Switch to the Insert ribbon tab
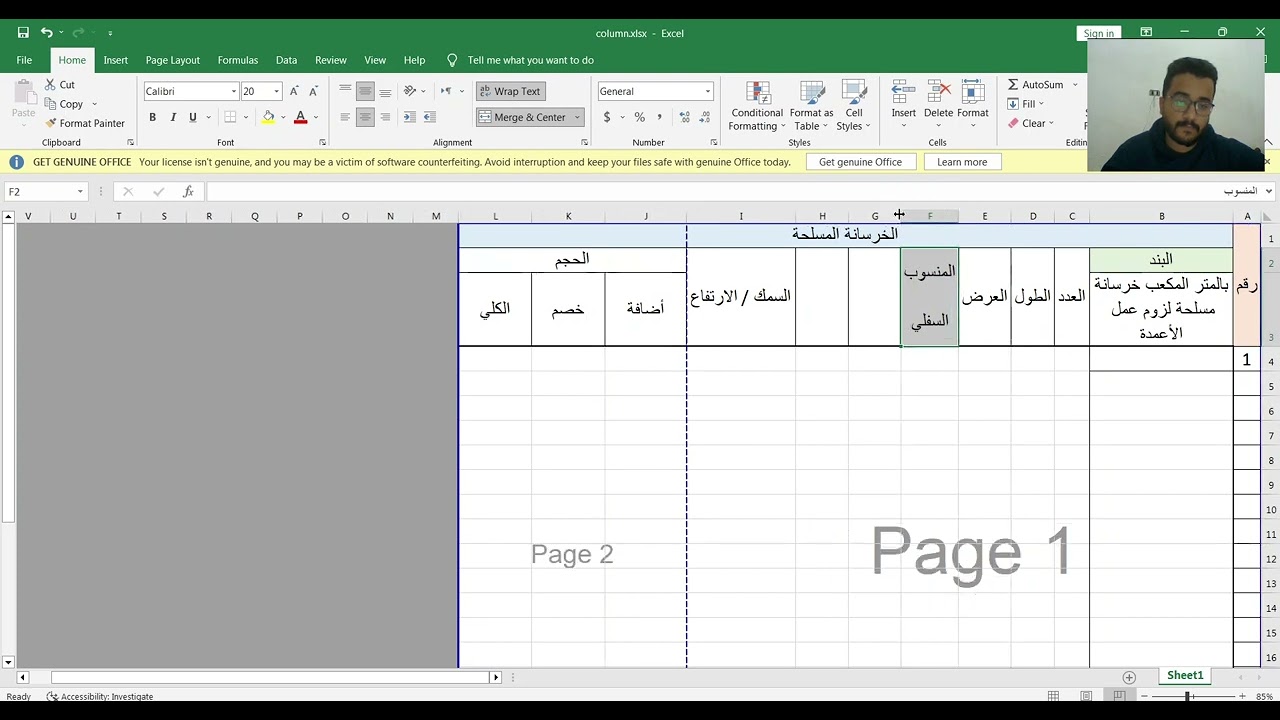 coord(115,60)
